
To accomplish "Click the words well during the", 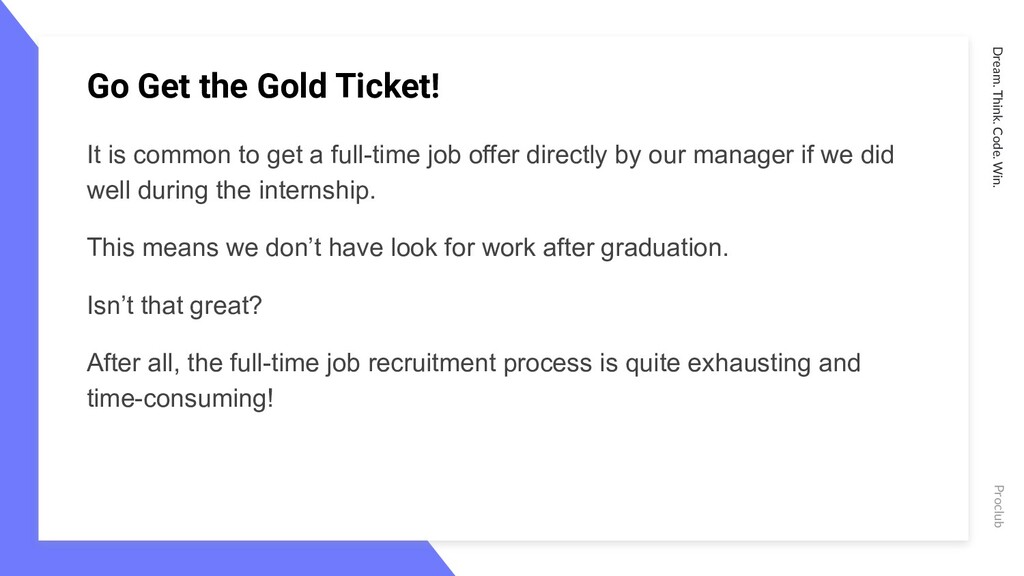I will [168, 190].
